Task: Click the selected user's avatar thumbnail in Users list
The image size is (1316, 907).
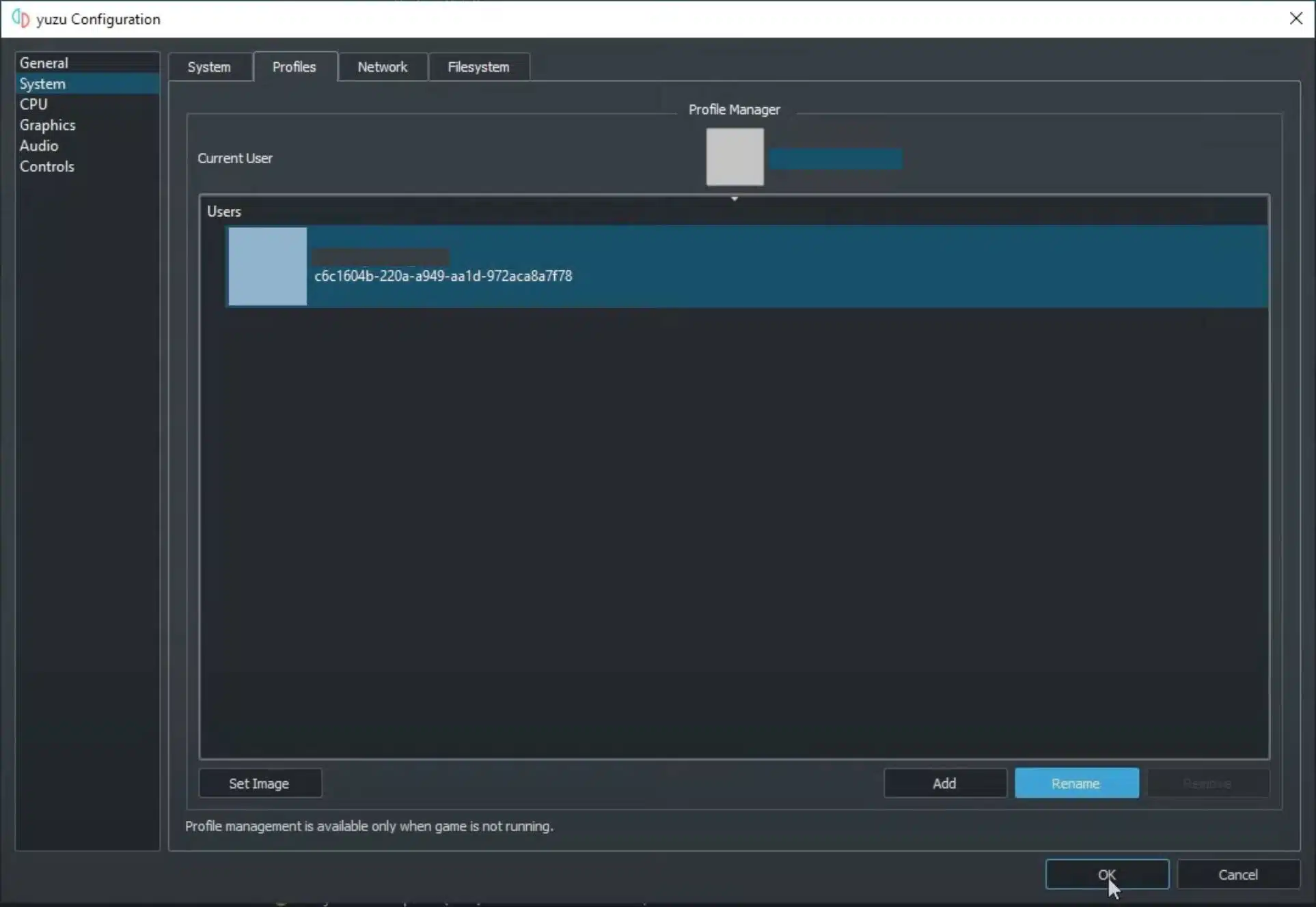Action: (268, 266)
